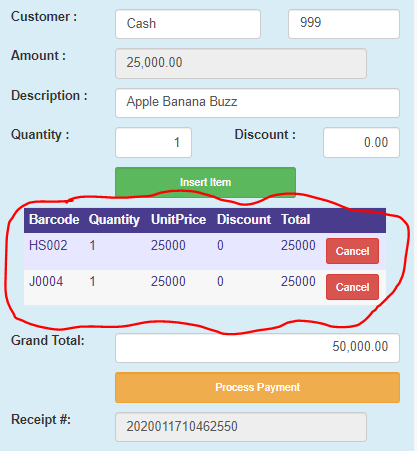Click the Discount : form label

pyautogui.click(x=265, y=135)
